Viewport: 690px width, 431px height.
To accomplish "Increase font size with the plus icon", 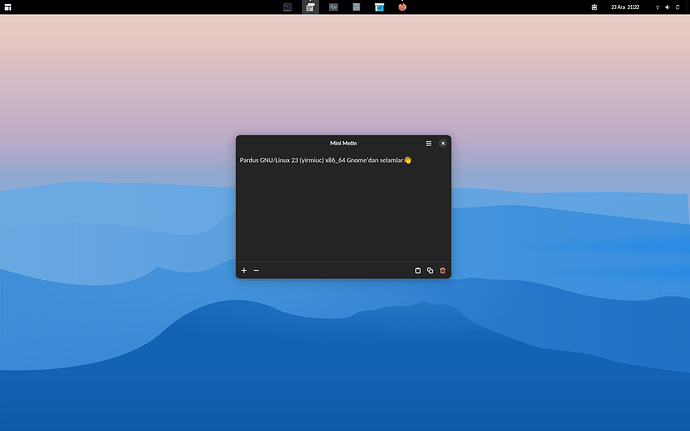I will (x=244, y=270).
